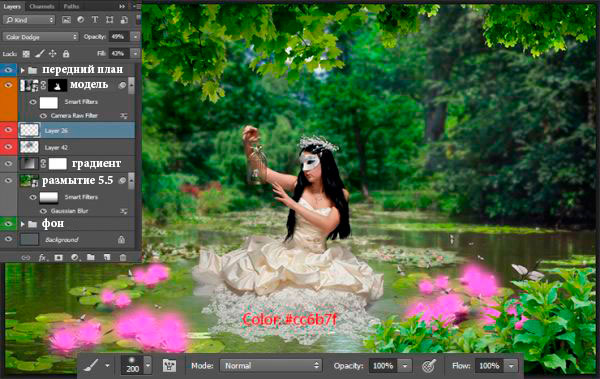The image size is (600, 379).
Task: Toggle Camera Raw Filter visibility eye
Action: (x=44, y=116)
